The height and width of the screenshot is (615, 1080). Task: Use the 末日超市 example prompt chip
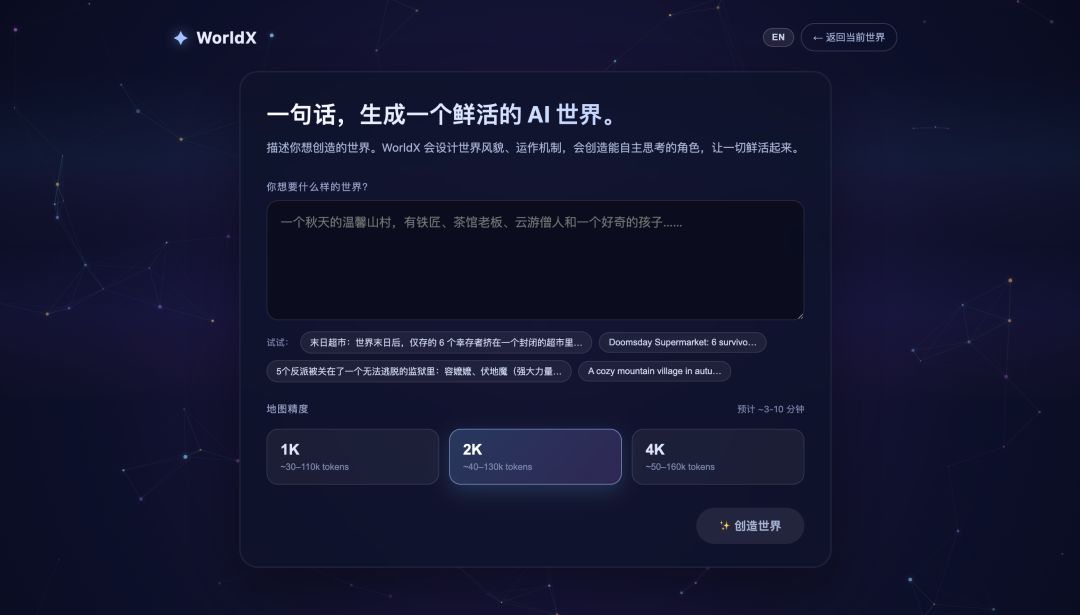click(x=446, y=342)
